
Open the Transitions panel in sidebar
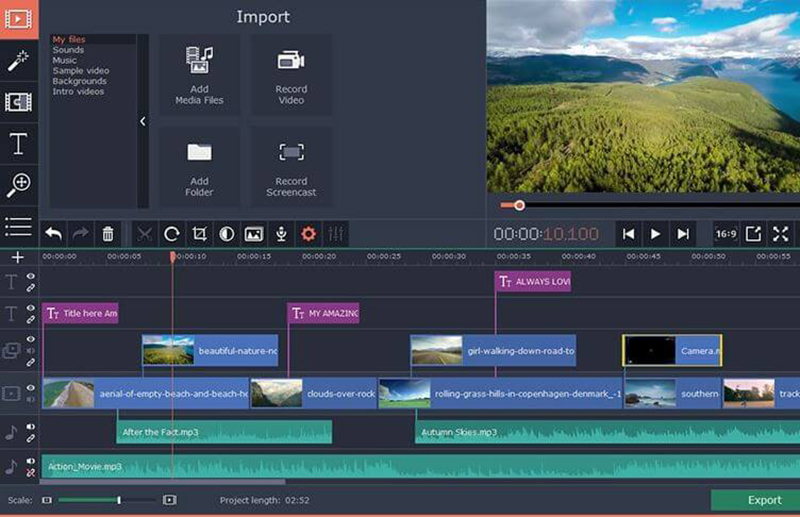tap(18, 102)
